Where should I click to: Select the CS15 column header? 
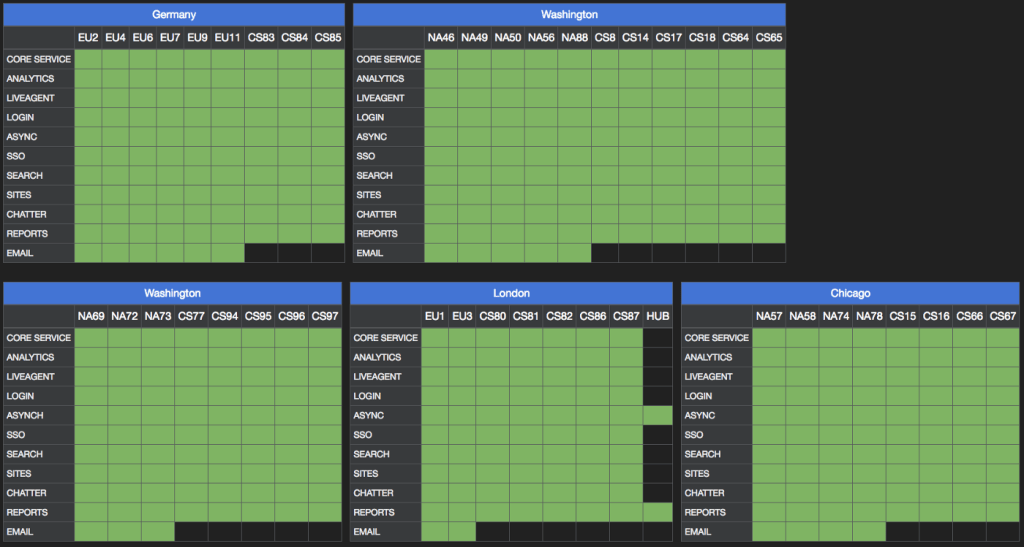(x=903, y=317)
